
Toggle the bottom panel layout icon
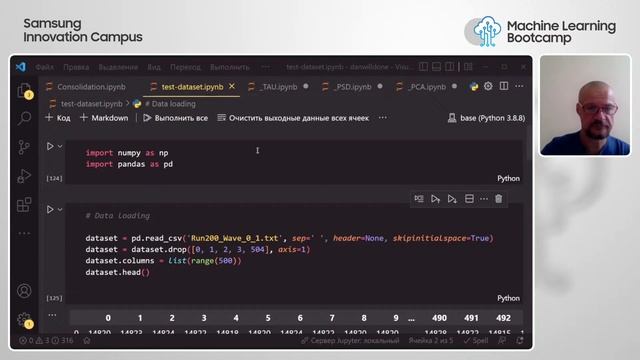(x=436, y=67)
